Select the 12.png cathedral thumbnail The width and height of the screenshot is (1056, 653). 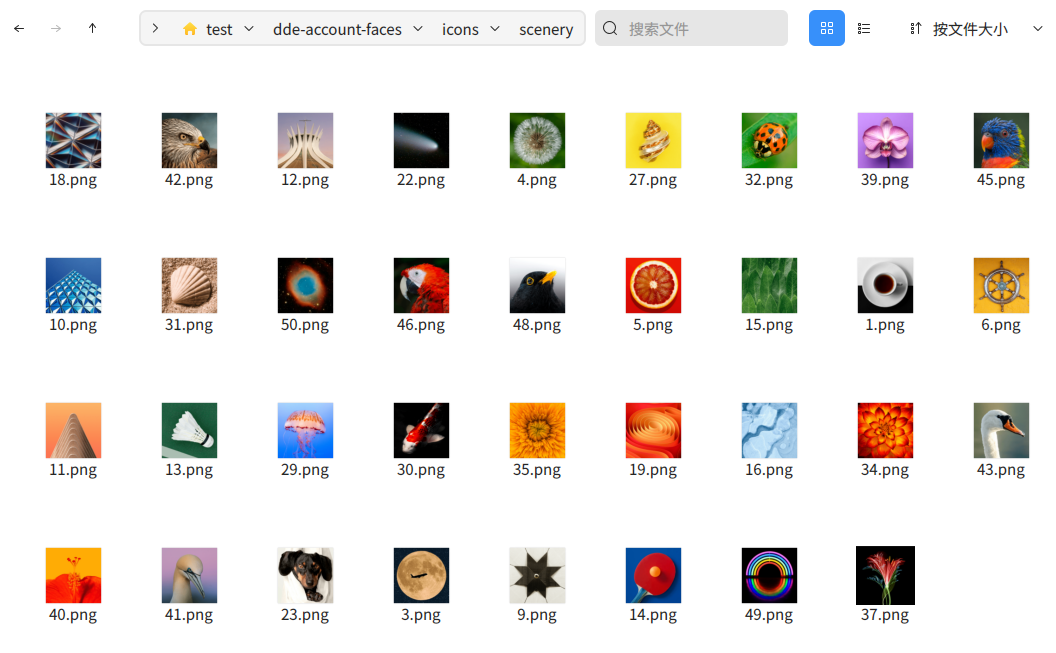tap(305, 140)
